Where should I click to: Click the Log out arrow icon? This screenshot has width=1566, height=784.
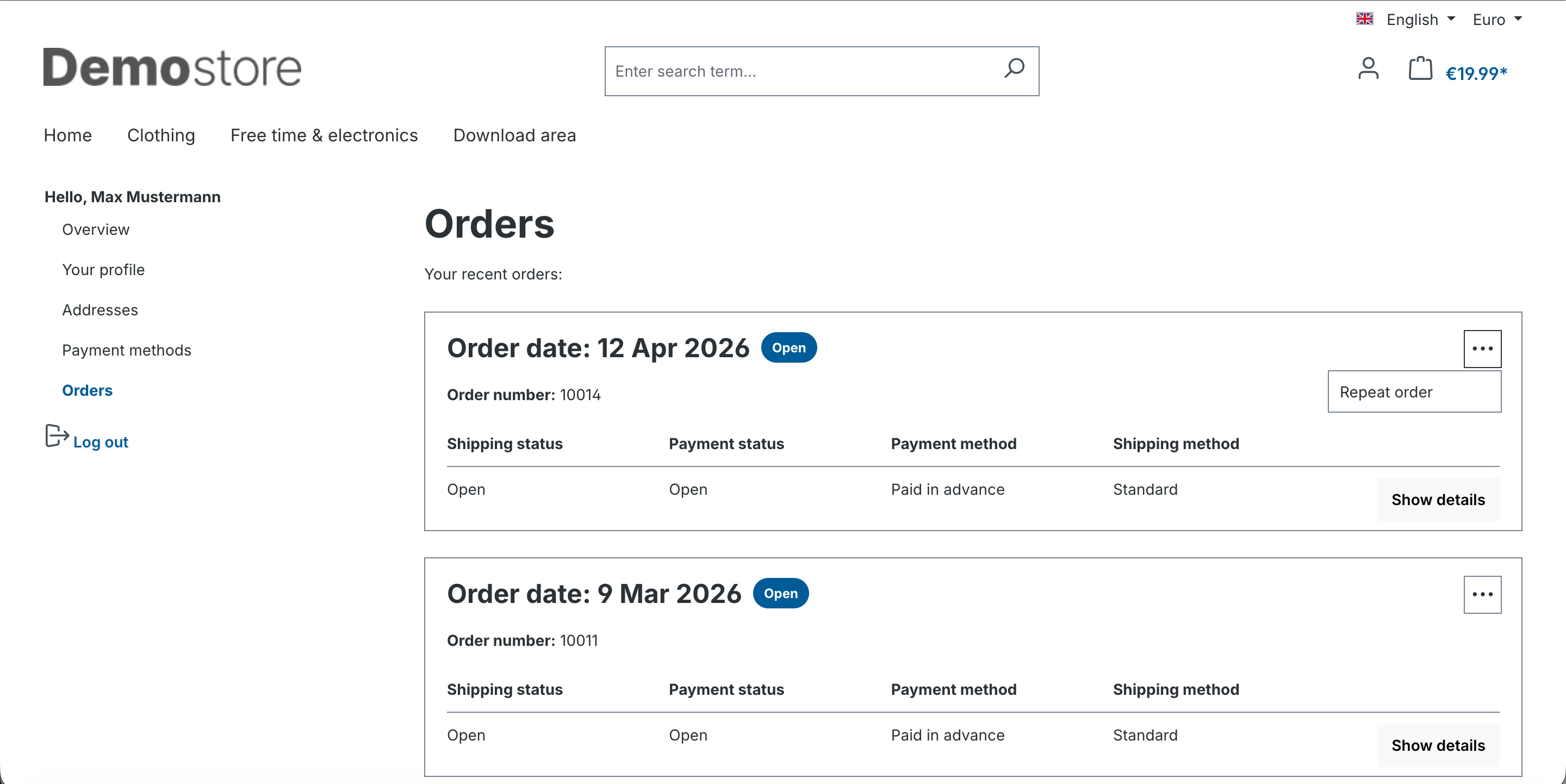point(57,437)
